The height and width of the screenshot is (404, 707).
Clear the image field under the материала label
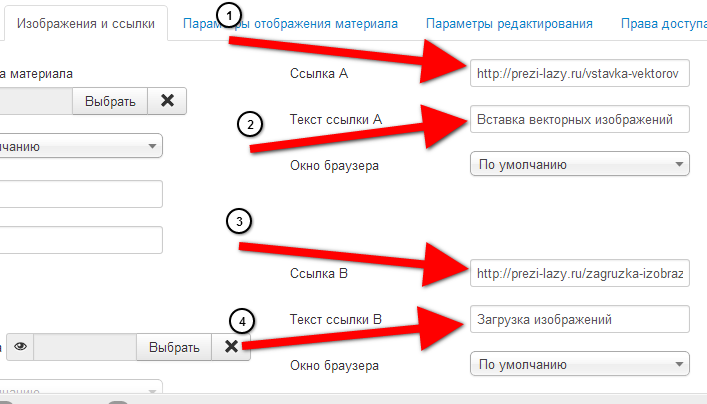(x=167, y=100)
